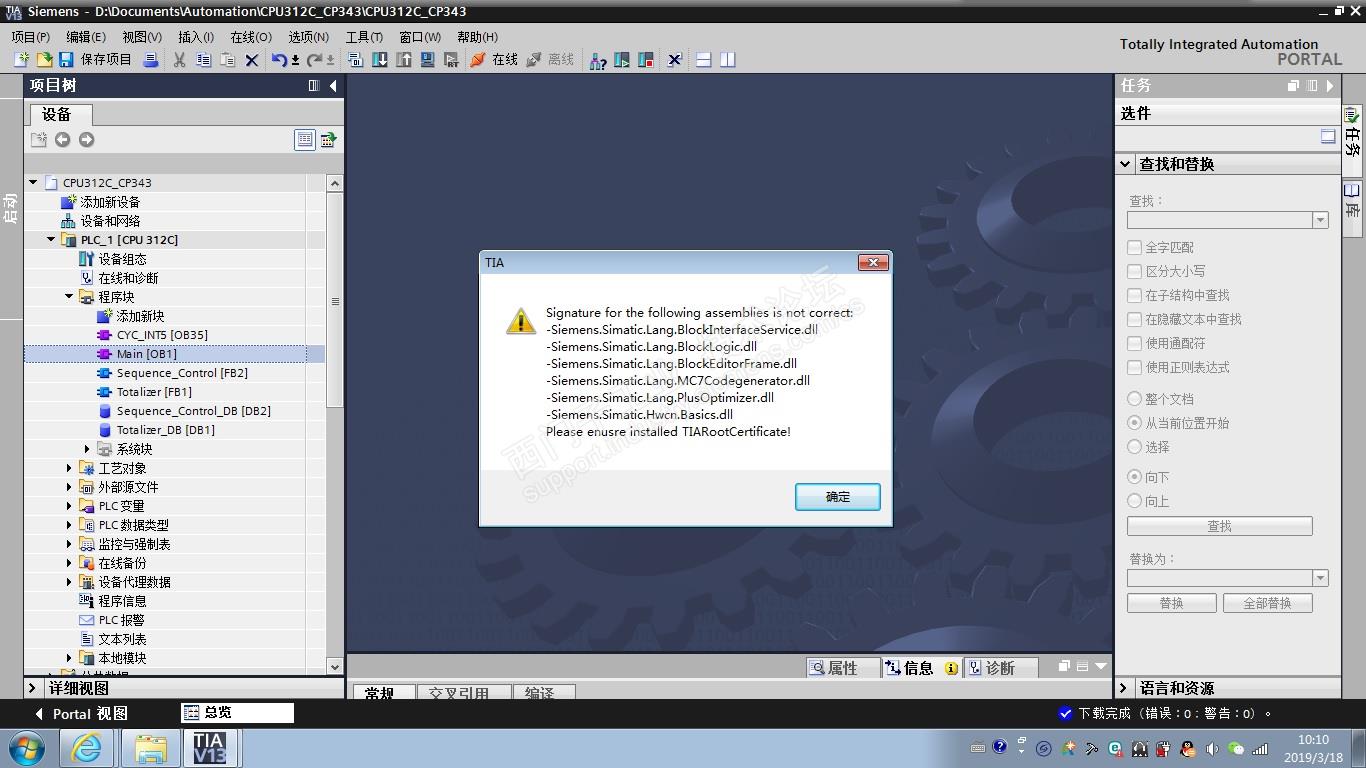Click the copy icon in the toolbar
This screenshot has height=768, width=1366.
click(204, 60)
